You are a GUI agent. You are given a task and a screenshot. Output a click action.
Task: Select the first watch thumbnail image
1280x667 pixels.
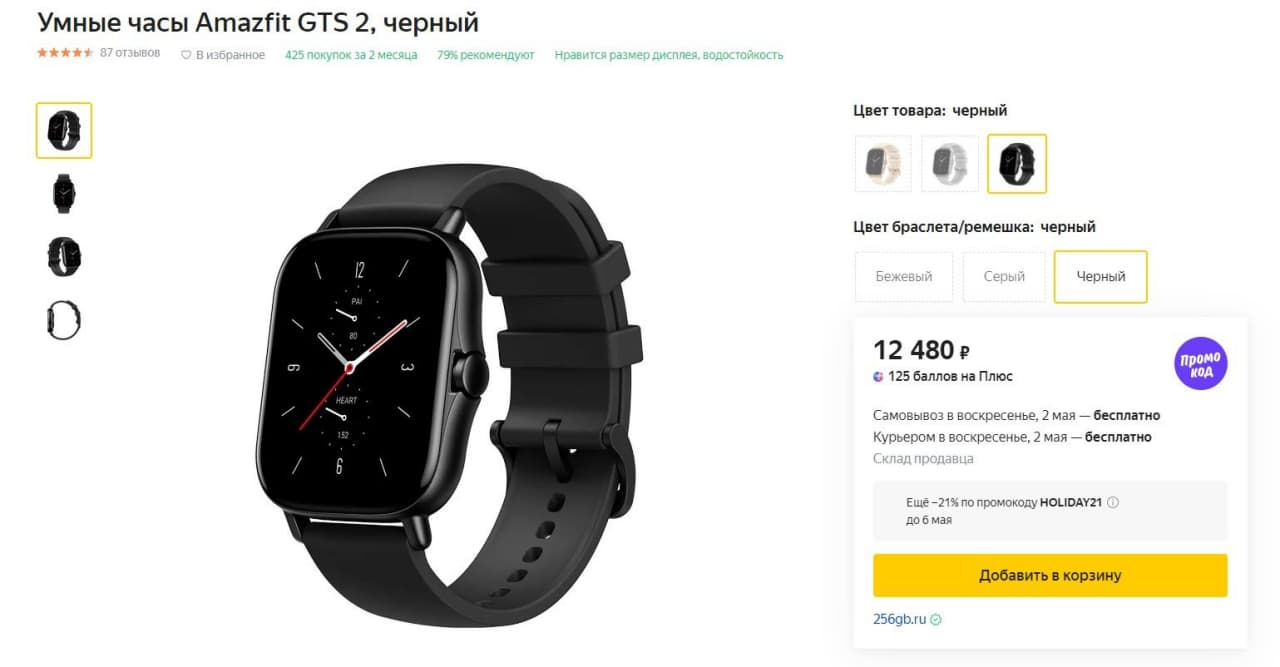coord(64,130)
